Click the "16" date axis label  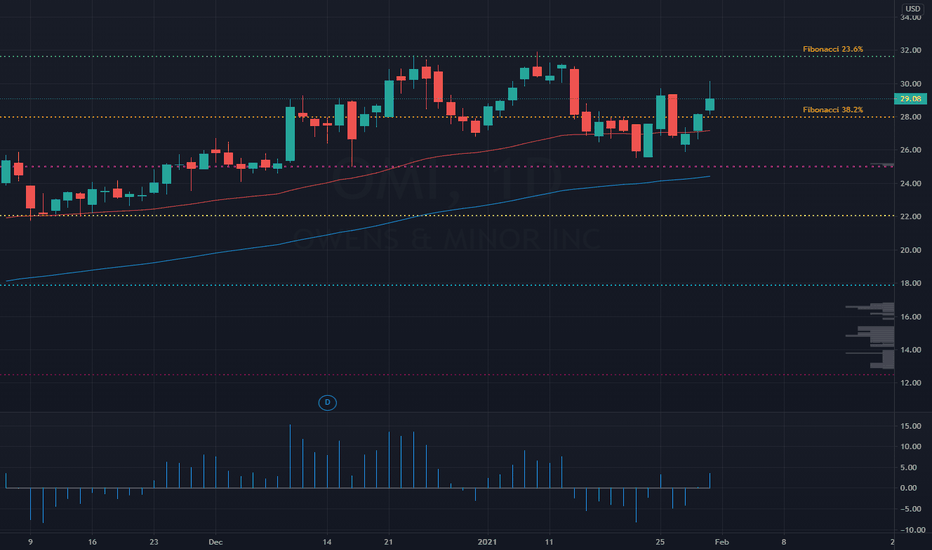[92, 542]
